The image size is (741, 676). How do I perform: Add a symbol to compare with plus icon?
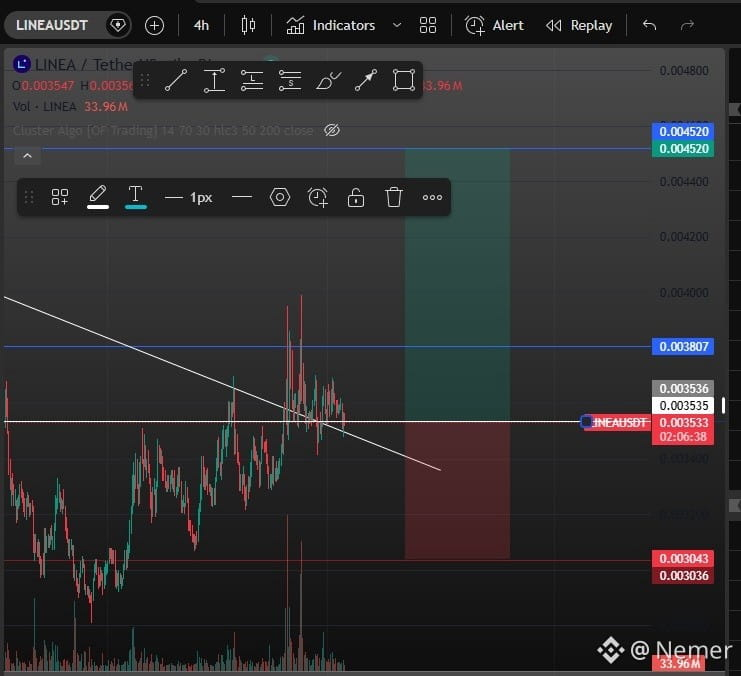pyautogui.click(x=154, y=26)
